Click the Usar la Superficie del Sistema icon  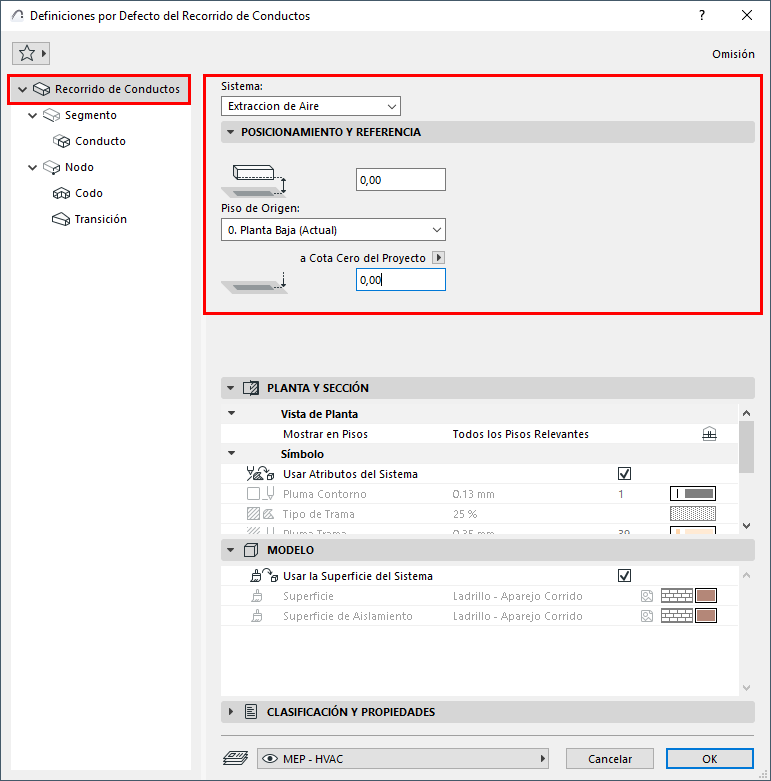[x=264, y=576]
